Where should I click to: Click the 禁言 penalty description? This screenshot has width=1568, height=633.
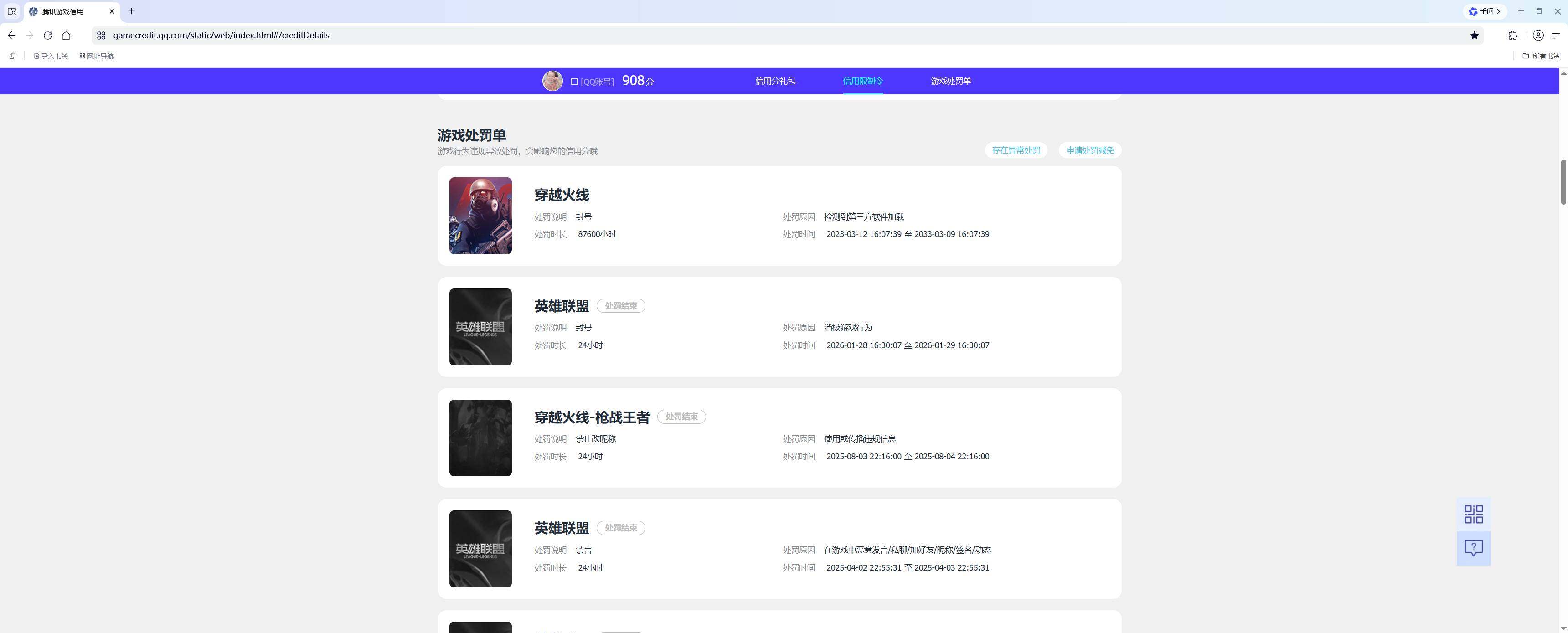[x=583, y=550]
